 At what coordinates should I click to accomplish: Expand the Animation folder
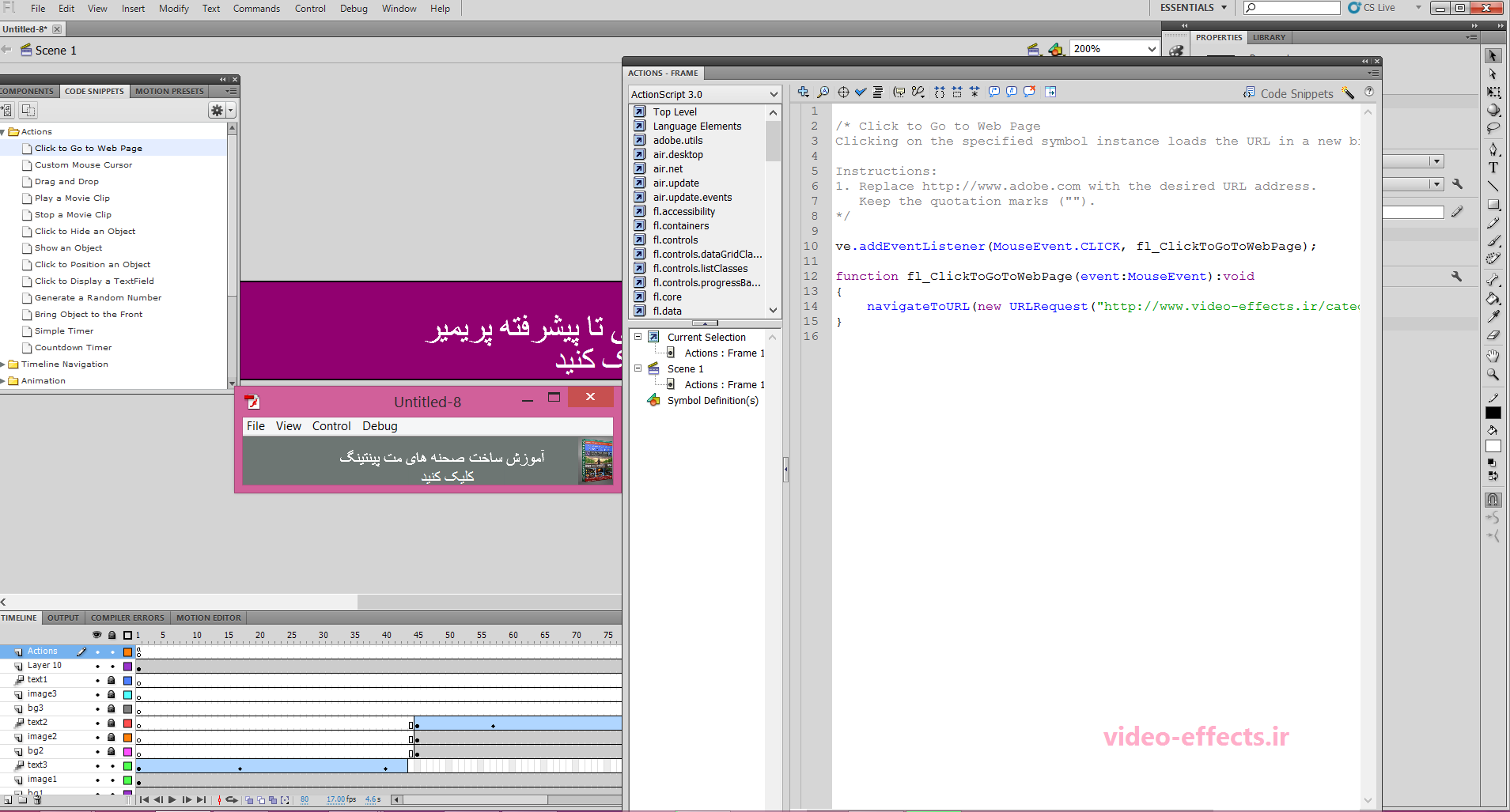coord(3,381)
